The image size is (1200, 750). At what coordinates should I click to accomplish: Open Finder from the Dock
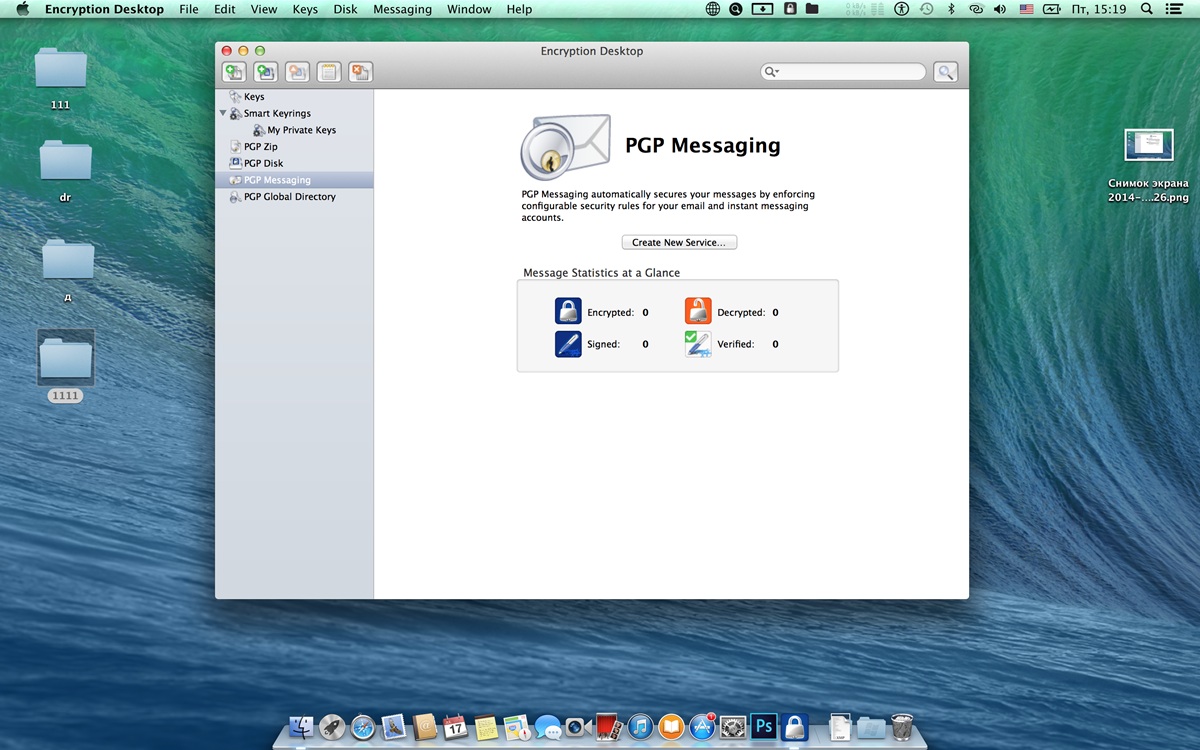pos(301,727)
